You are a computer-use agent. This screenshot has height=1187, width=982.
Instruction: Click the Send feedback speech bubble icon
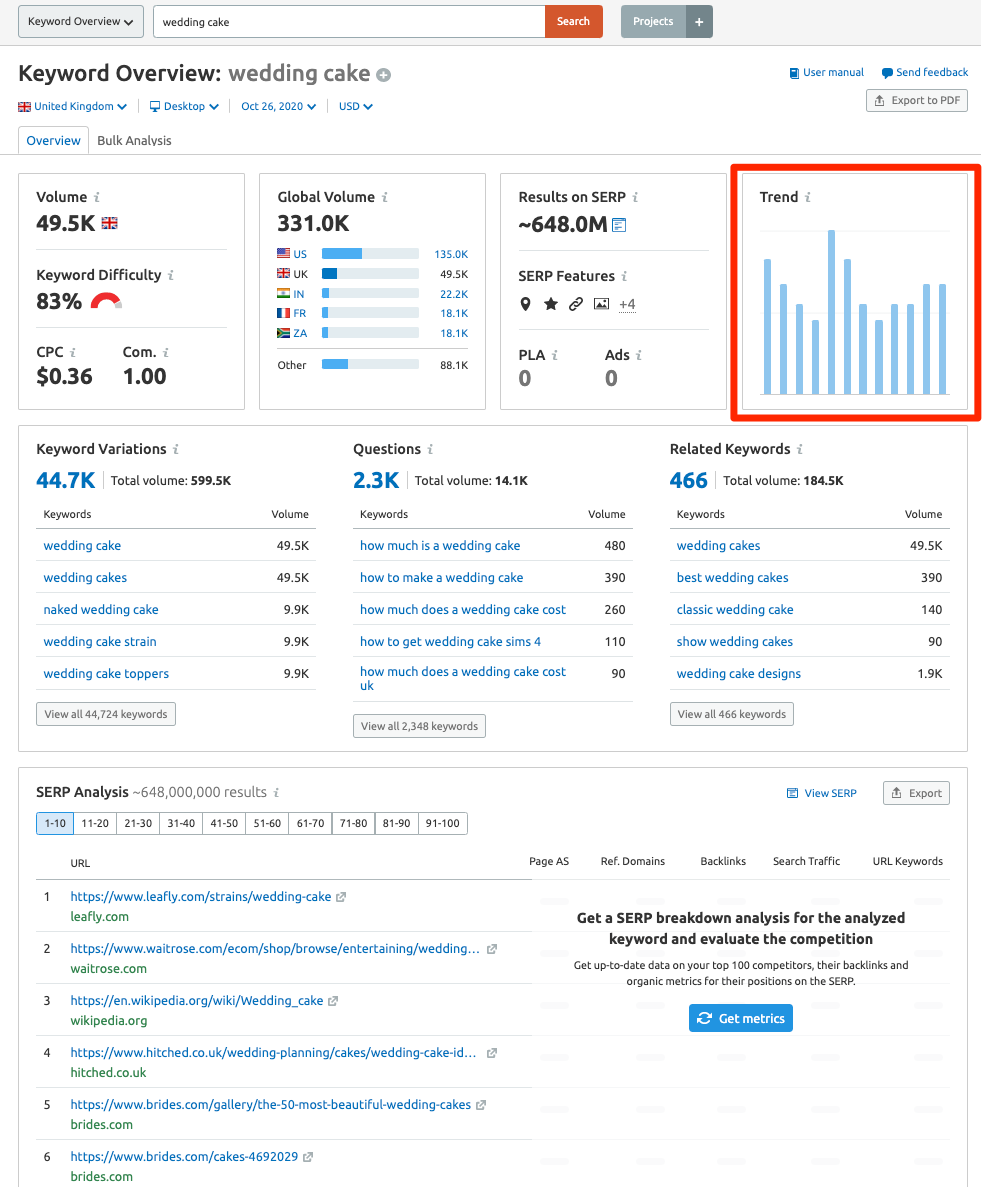pos(886,72)
